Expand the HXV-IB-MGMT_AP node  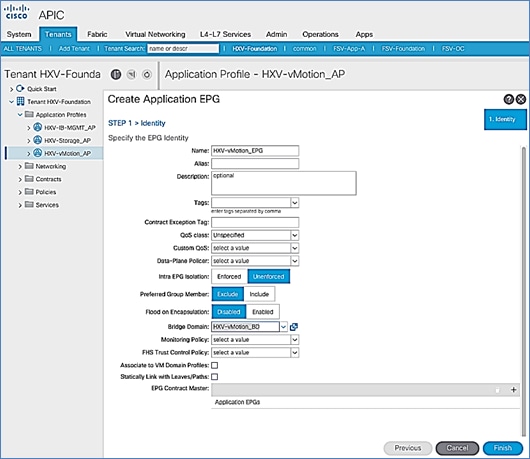[29, 128]
